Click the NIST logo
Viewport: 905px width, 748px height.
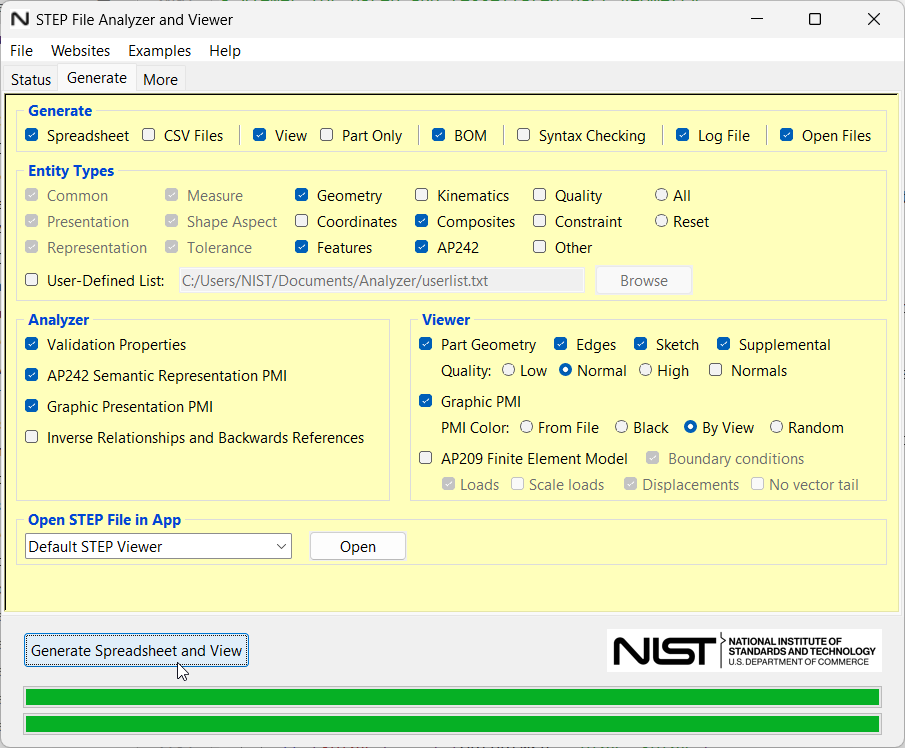click(x=744, y=650)
